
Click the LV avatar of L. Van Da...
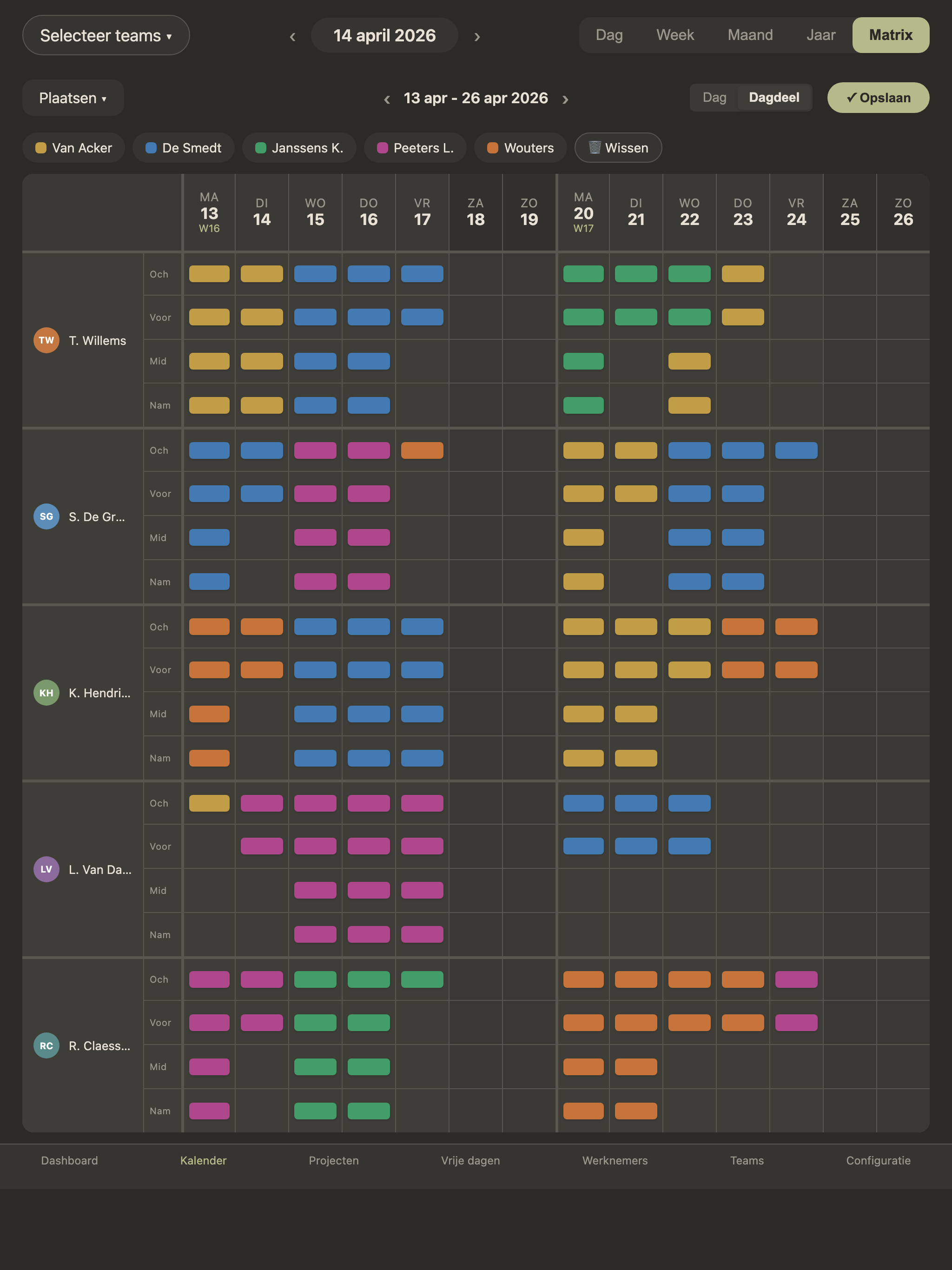point(46,869)
